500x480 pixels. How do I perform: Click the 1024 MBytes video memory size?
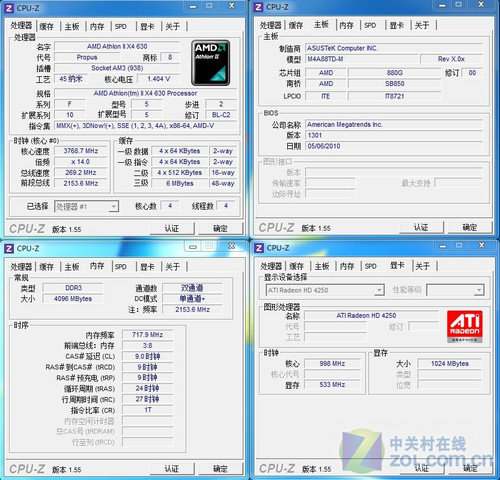[x=450, y=363]
